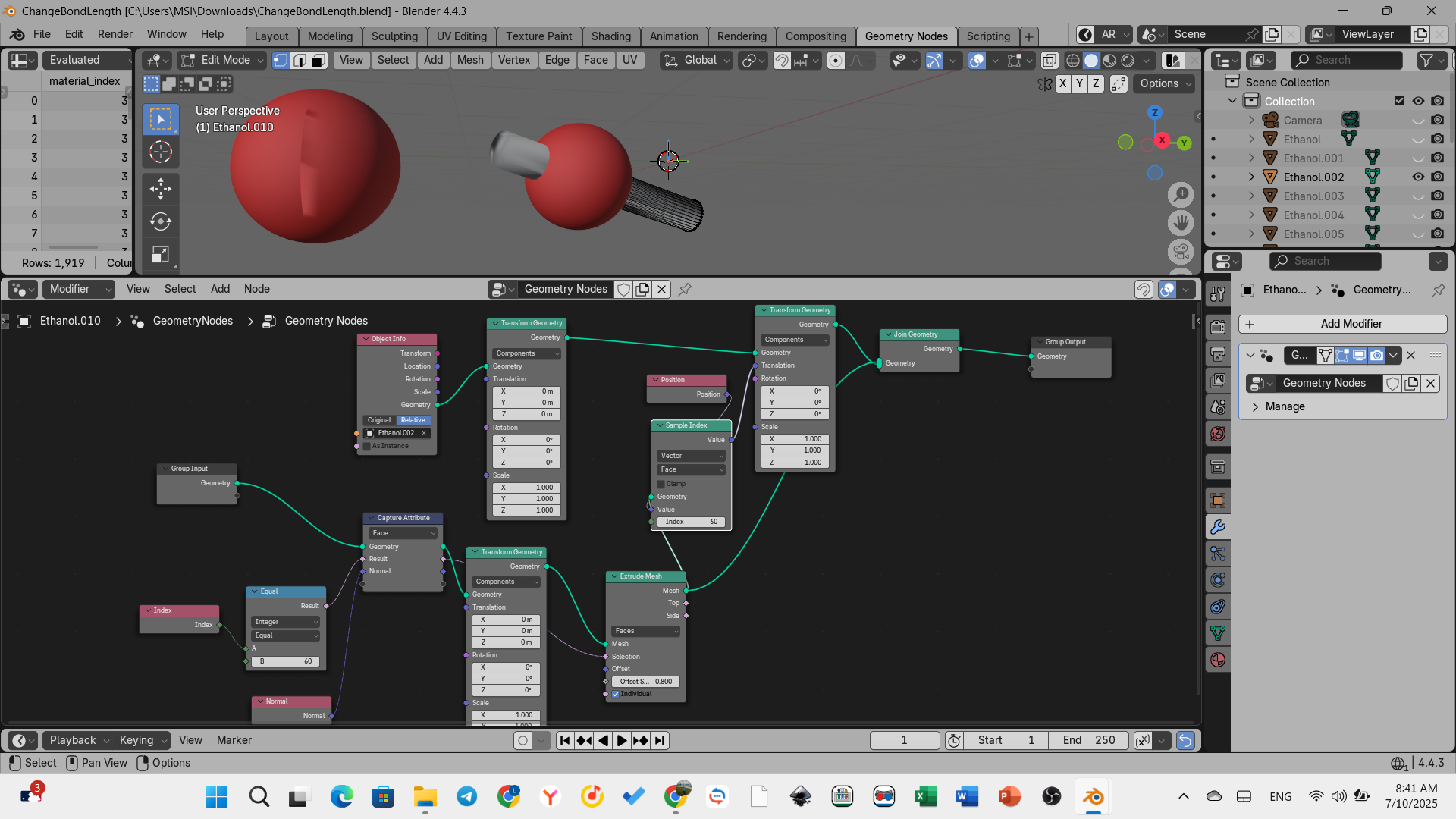Uncheck the Collection exclude checkbox

pyautogui.click(x=1399, y=101)
